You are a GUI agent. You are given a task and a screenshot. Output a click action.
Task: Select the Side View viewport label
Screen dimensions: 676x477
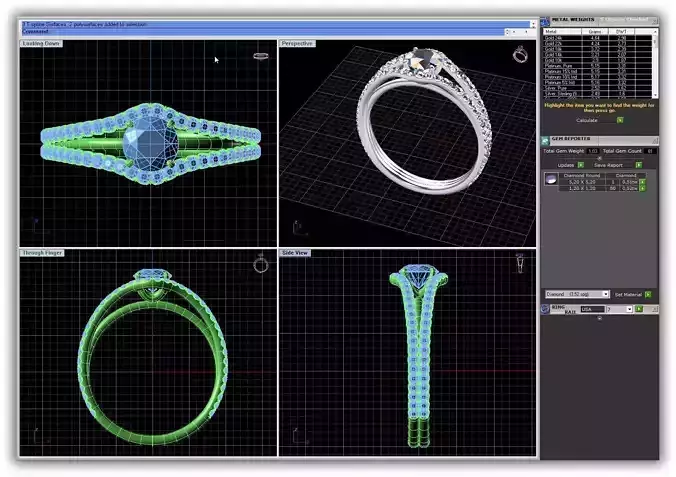[x=295, y=253]
